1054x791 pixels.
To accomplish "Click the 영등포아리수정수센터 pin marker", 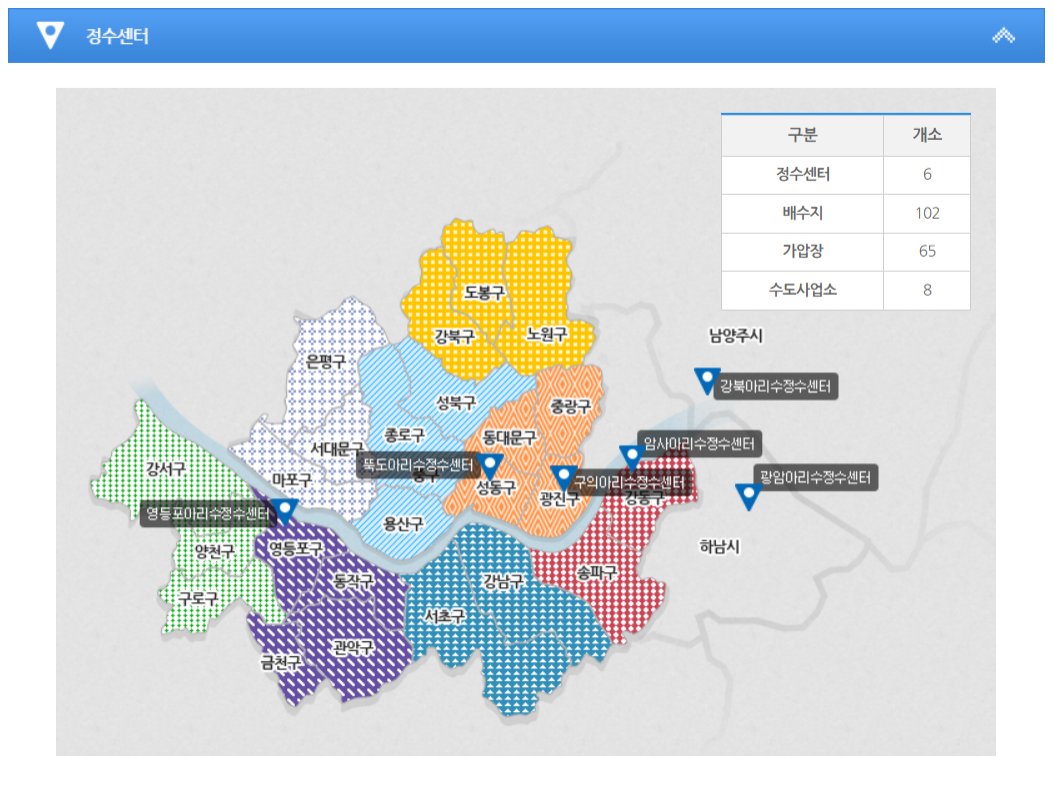I will click(285, 512).
